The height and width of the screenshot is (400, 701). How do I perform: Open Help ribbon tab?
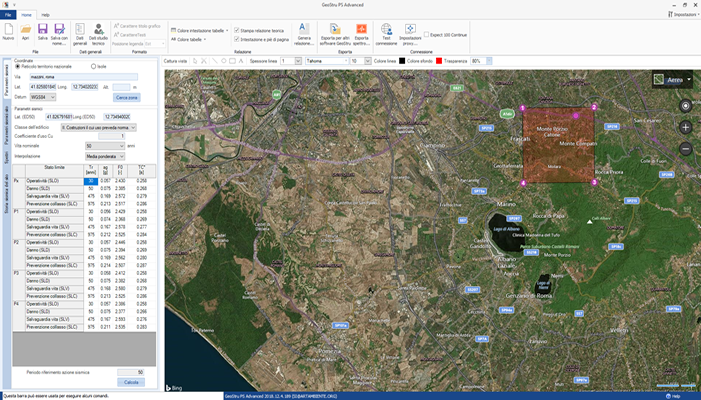click(x=45, y=15)
